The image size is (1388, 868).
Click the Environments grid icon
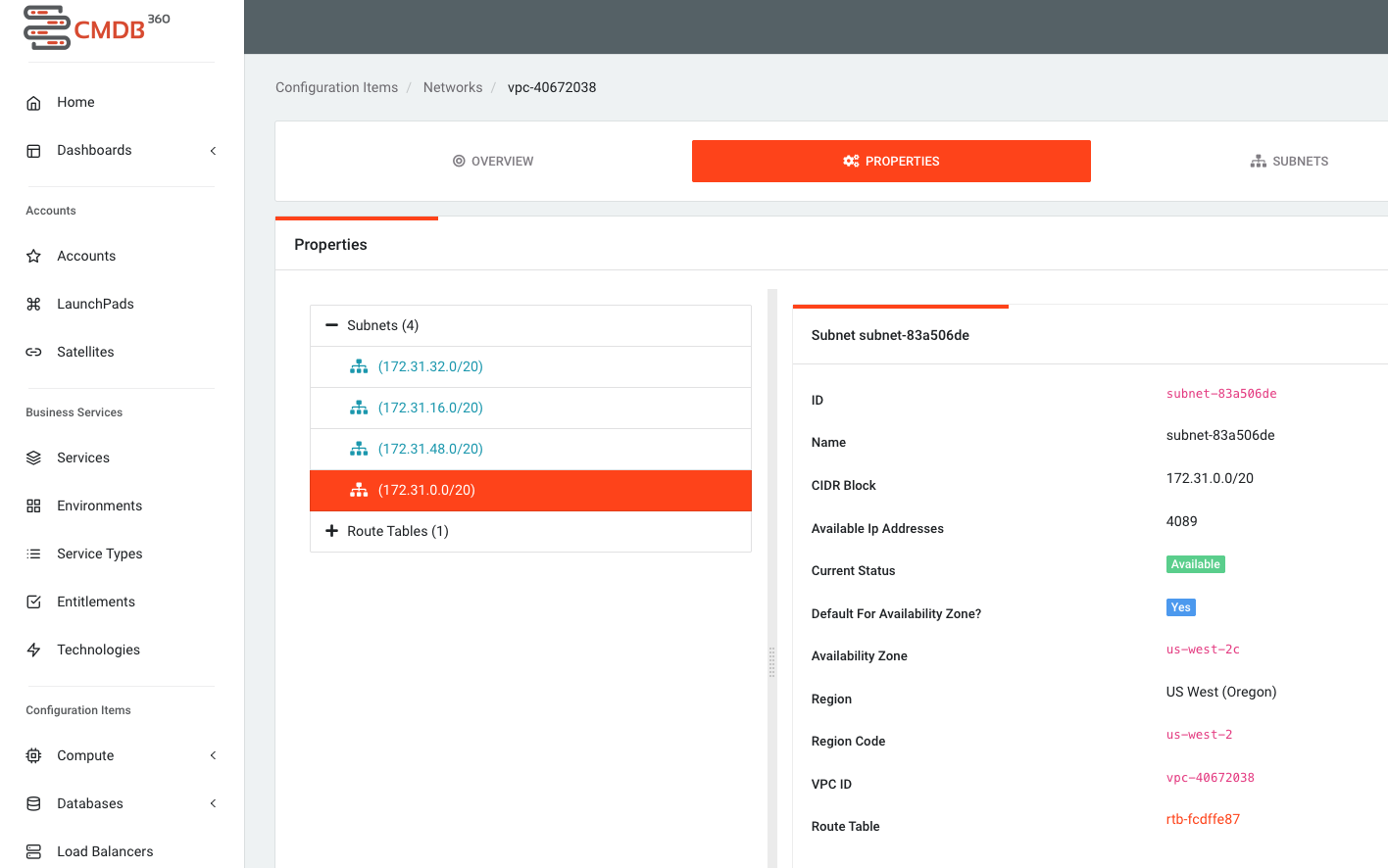(x=33, y=506)
